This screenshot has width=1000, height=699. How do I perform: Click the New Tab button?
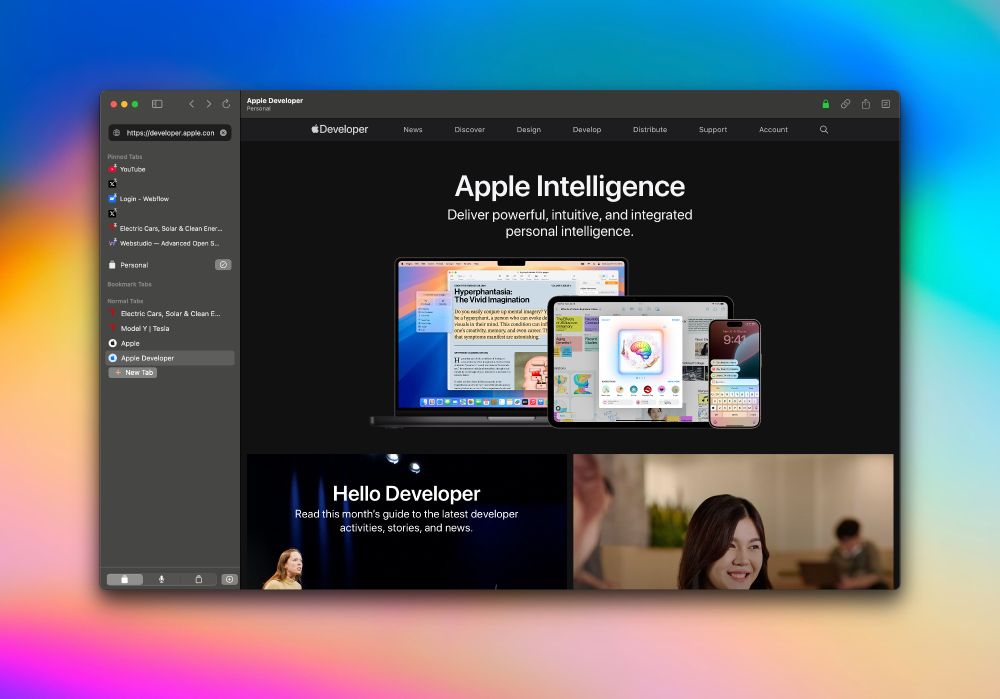click(x=133, y=372)
